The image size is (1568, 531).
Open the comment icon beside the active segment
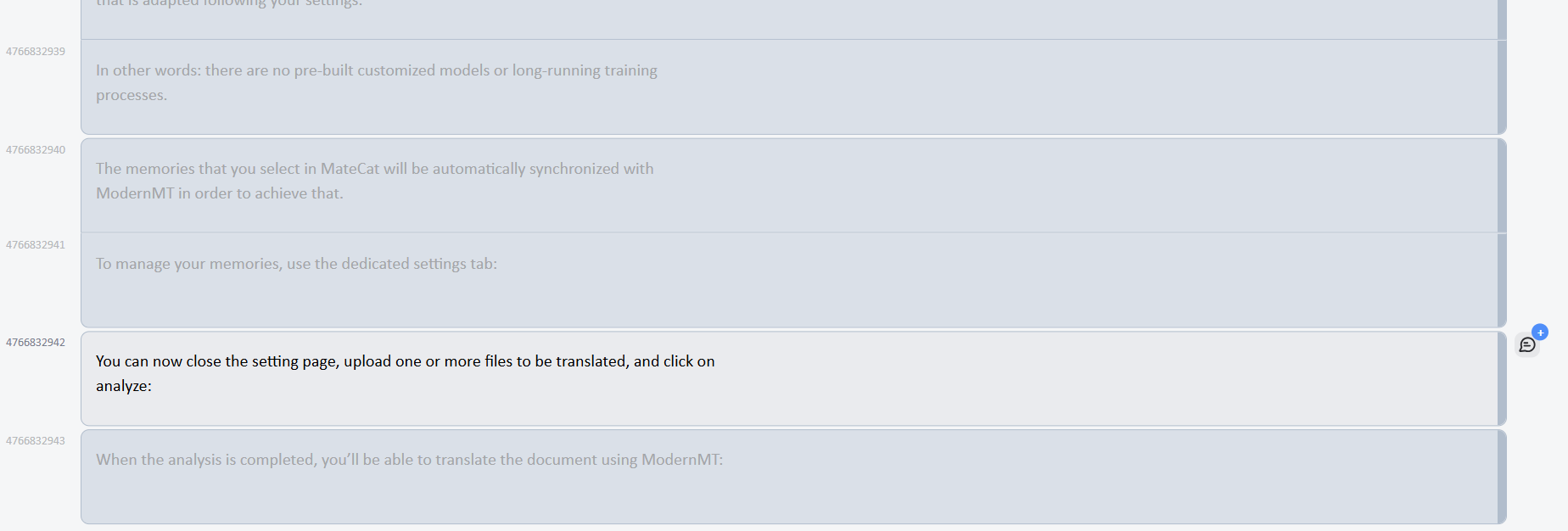(1526, 345)
